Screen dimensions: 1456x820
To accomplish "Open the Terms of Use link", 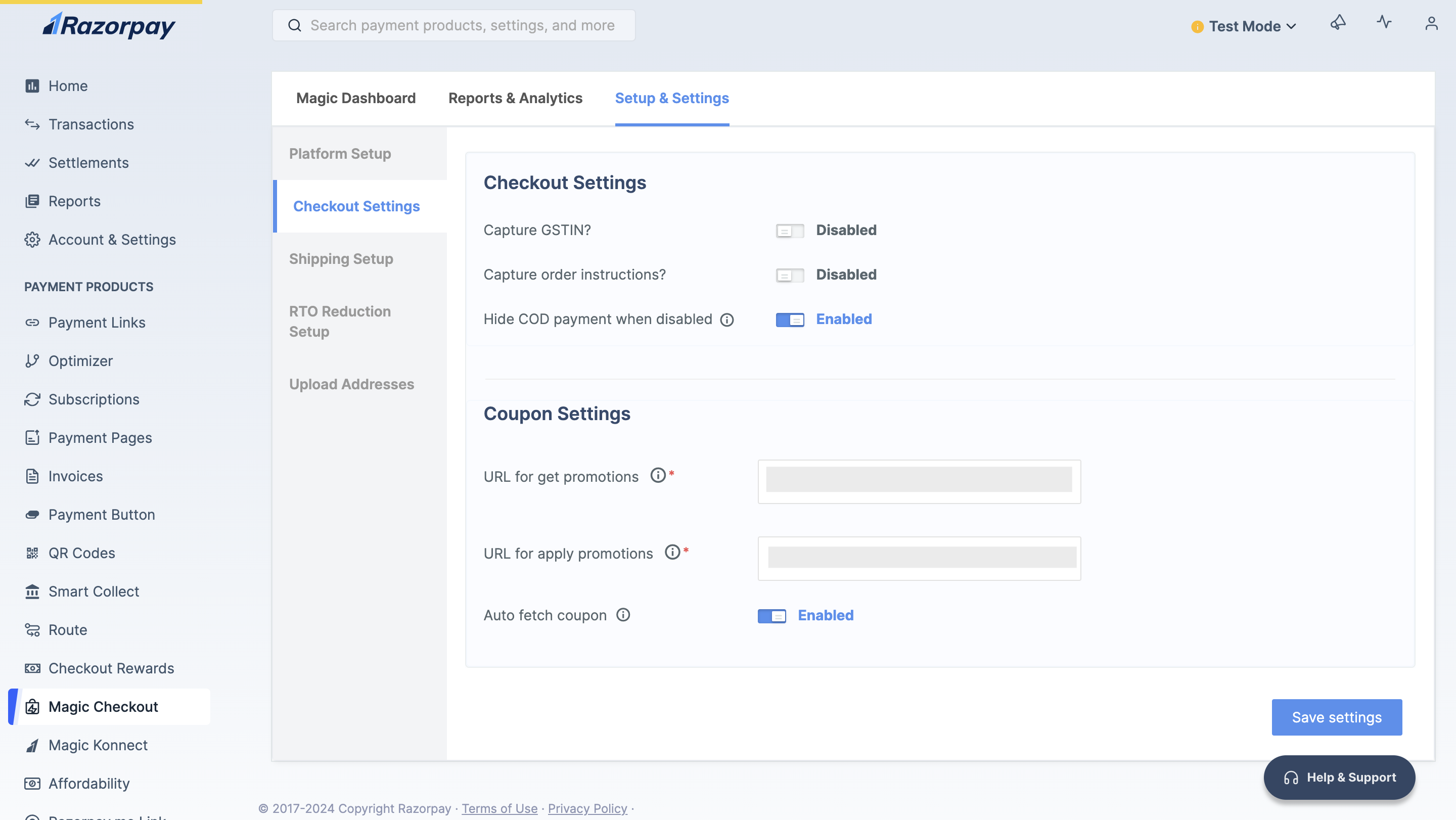I will click(x=499, y=809).
